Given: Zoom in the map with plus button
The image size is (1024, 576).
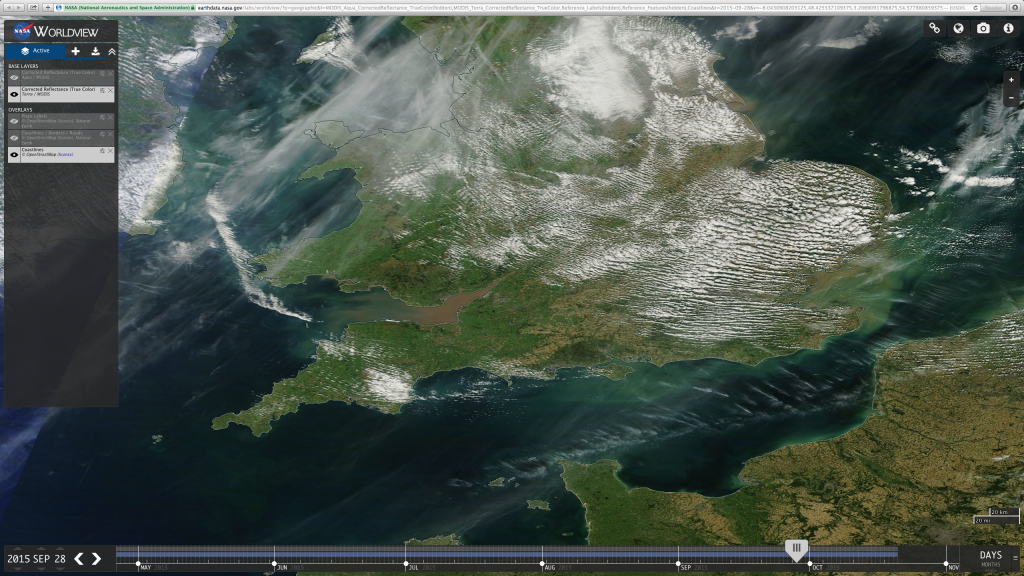Looking at the screenshot, I should 1011,80.
